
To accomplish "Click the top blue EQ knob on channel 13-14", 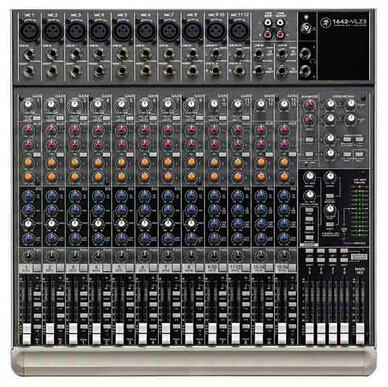I will click(261, 196).
